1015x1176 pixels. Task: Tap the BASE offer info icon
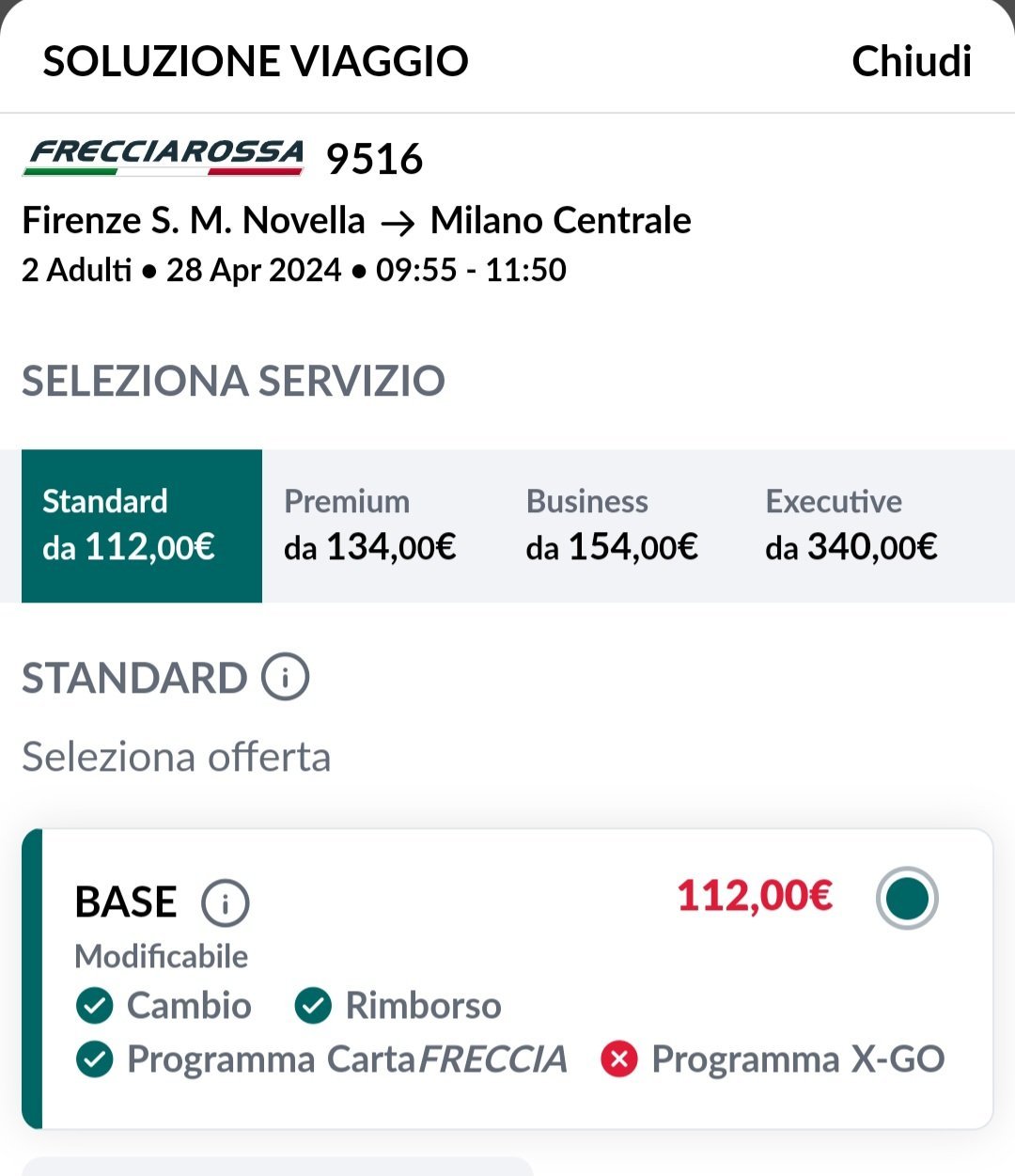tap(225, 903)
